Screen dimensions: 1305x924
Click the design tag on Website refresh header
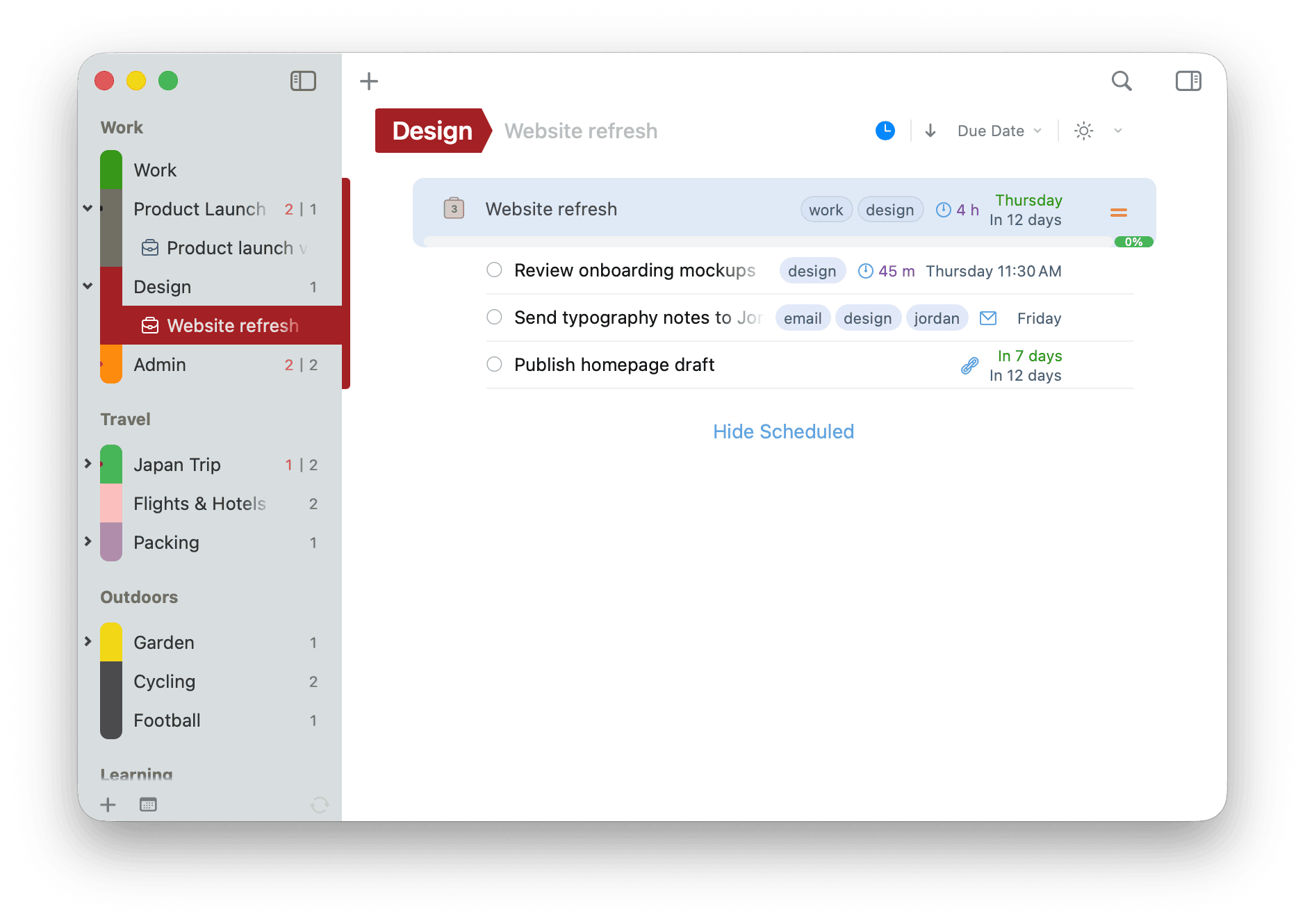click(x=890, y=210)
